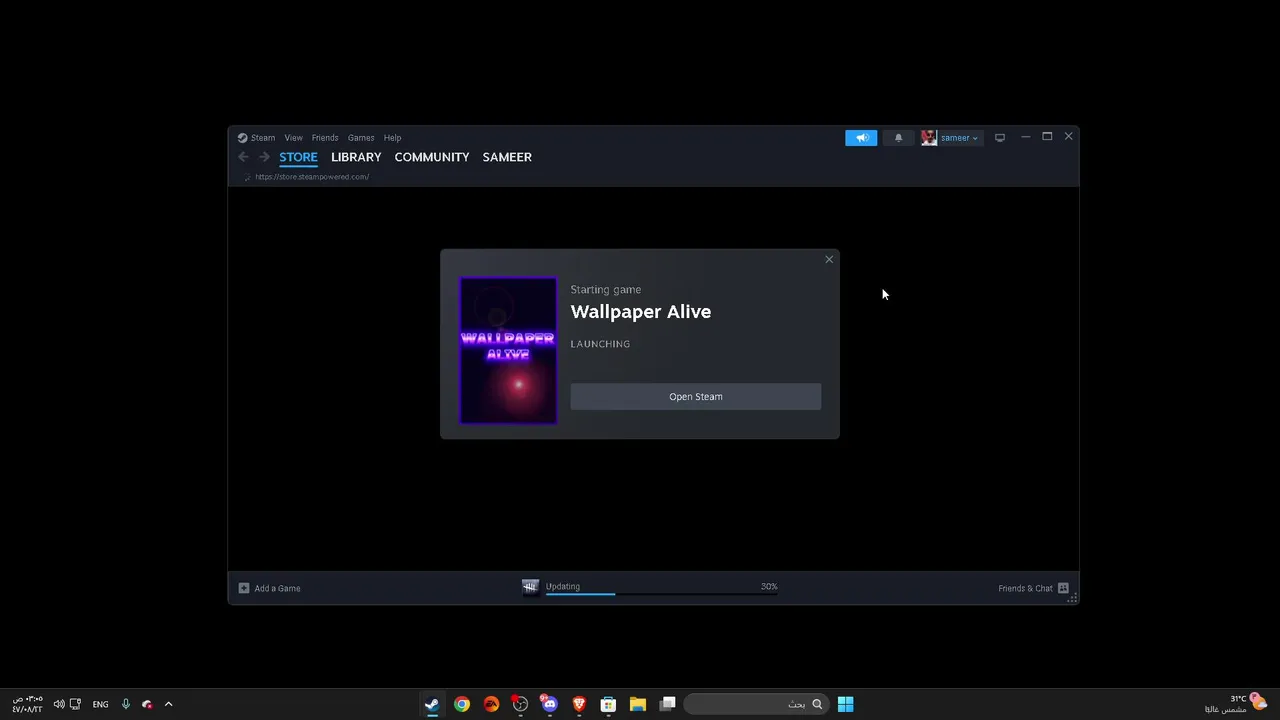Screen dimensions: 1280x720
Task: Show hidden system tray icons
Action: click(x=168, y=704)
